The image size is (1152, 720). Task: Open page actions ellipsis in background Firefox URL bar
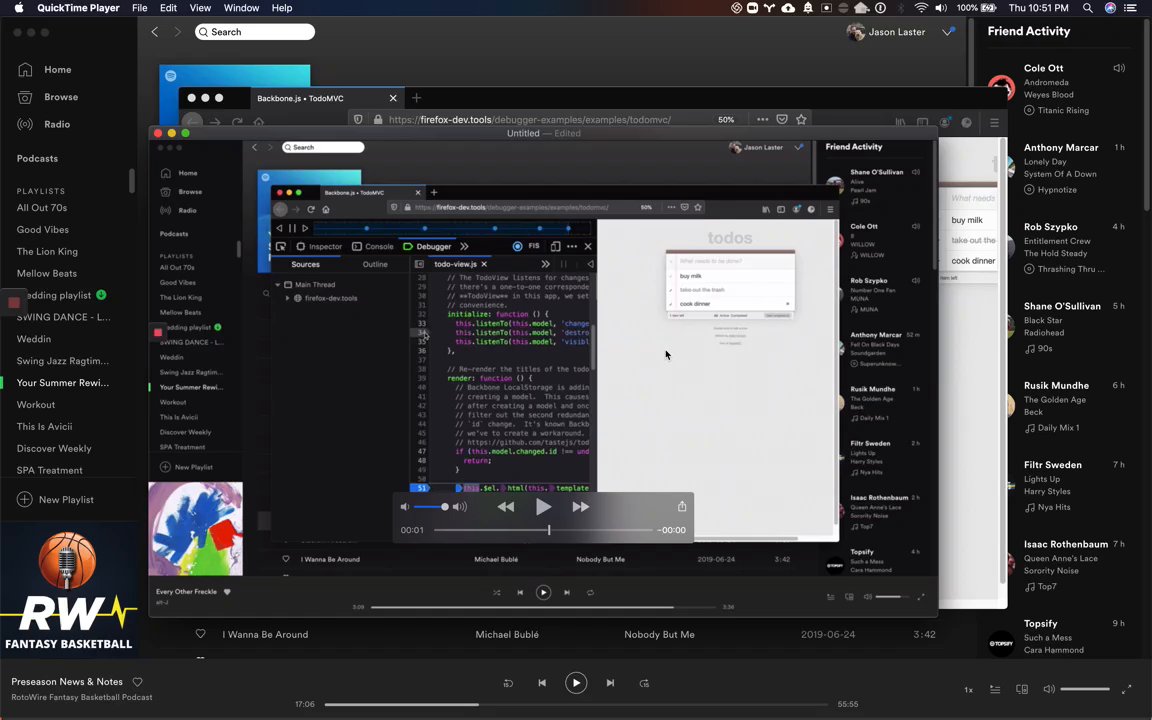tap(763, 119)
